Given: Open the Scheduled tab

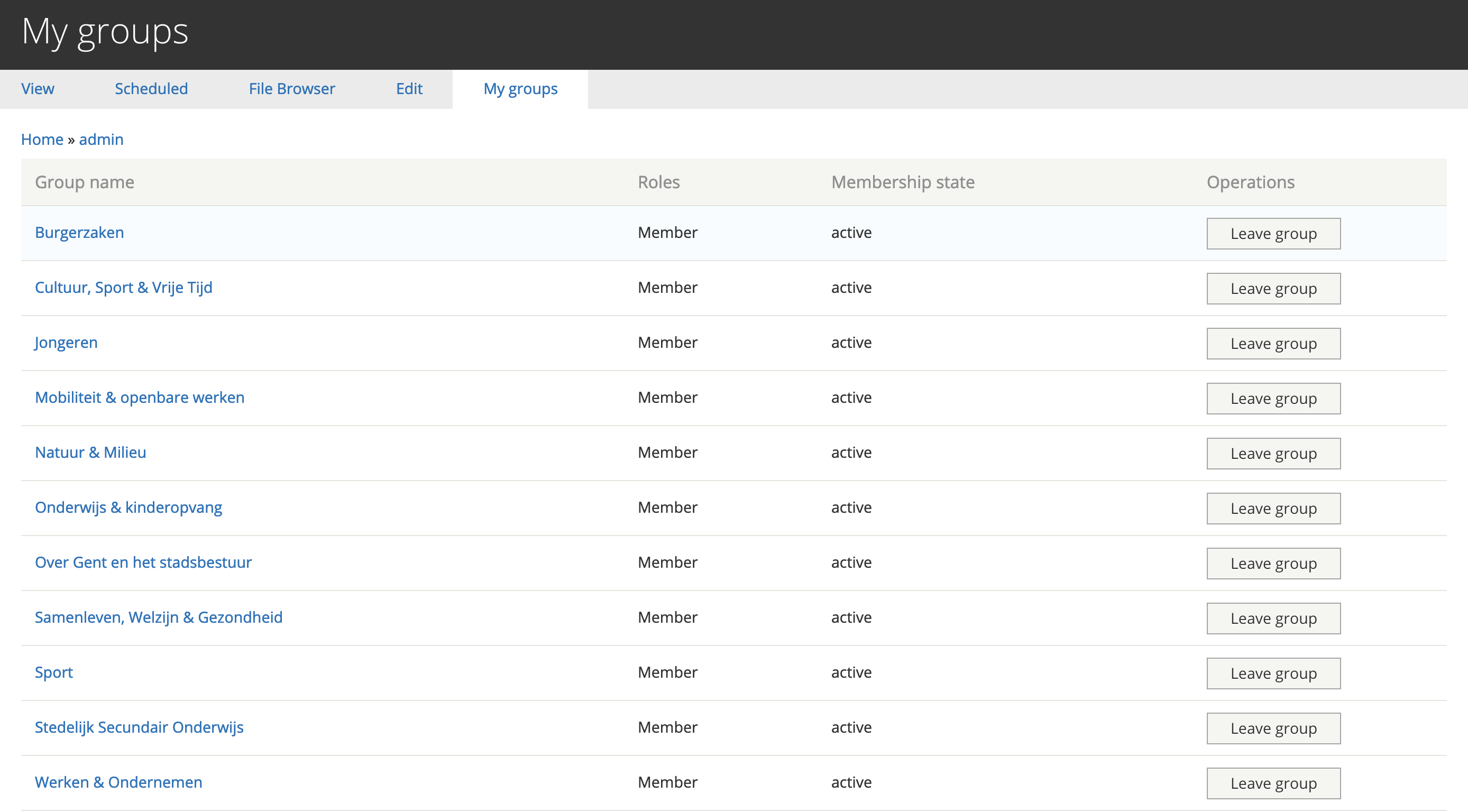Looking at the screenshot, I should click(x=151, y=89).
